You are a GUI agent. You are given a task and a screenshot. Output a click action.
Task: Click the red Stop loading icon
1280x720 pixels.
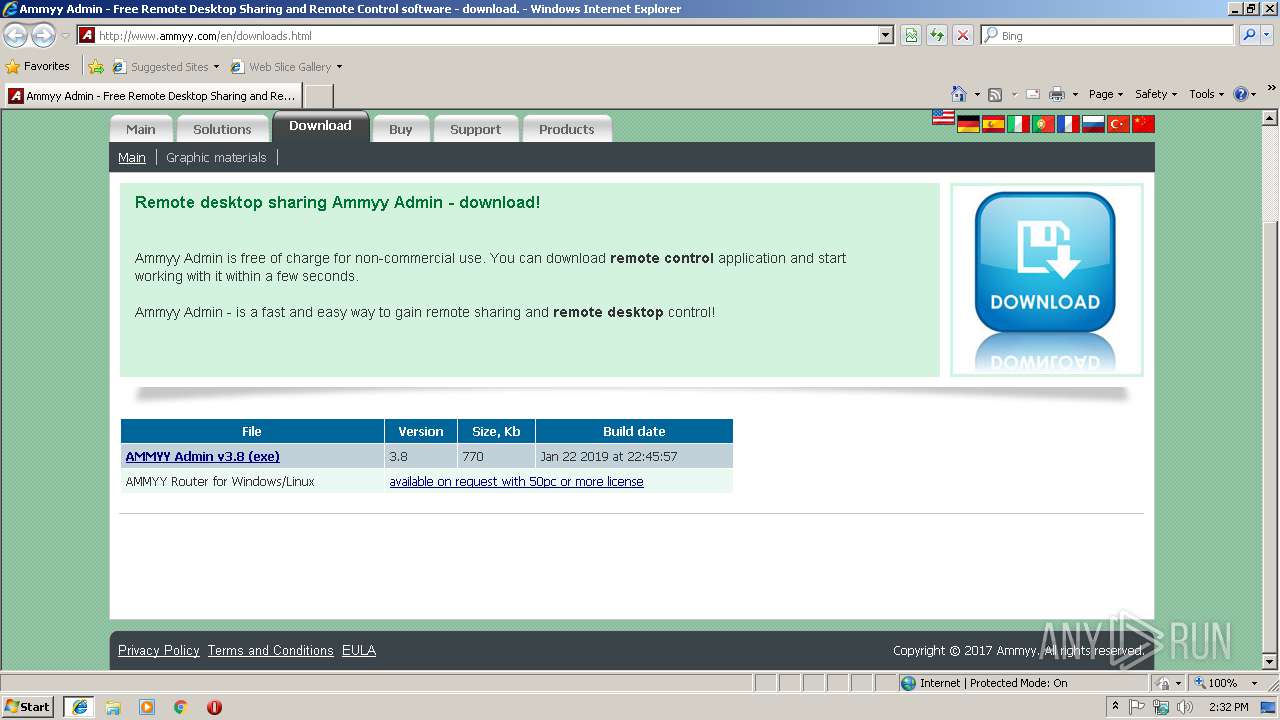(x=963, y=35)
